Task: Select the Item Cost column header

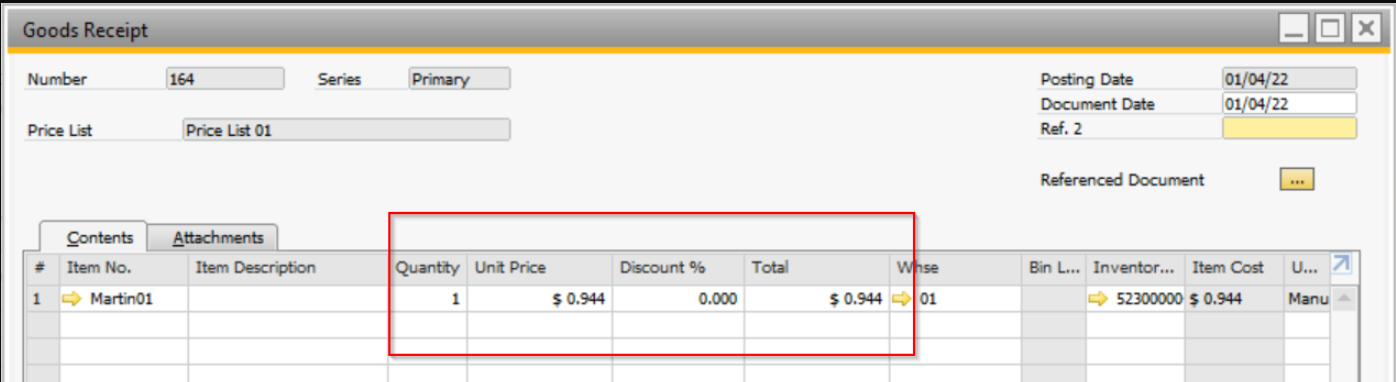Action: (x=1234, y=268)
